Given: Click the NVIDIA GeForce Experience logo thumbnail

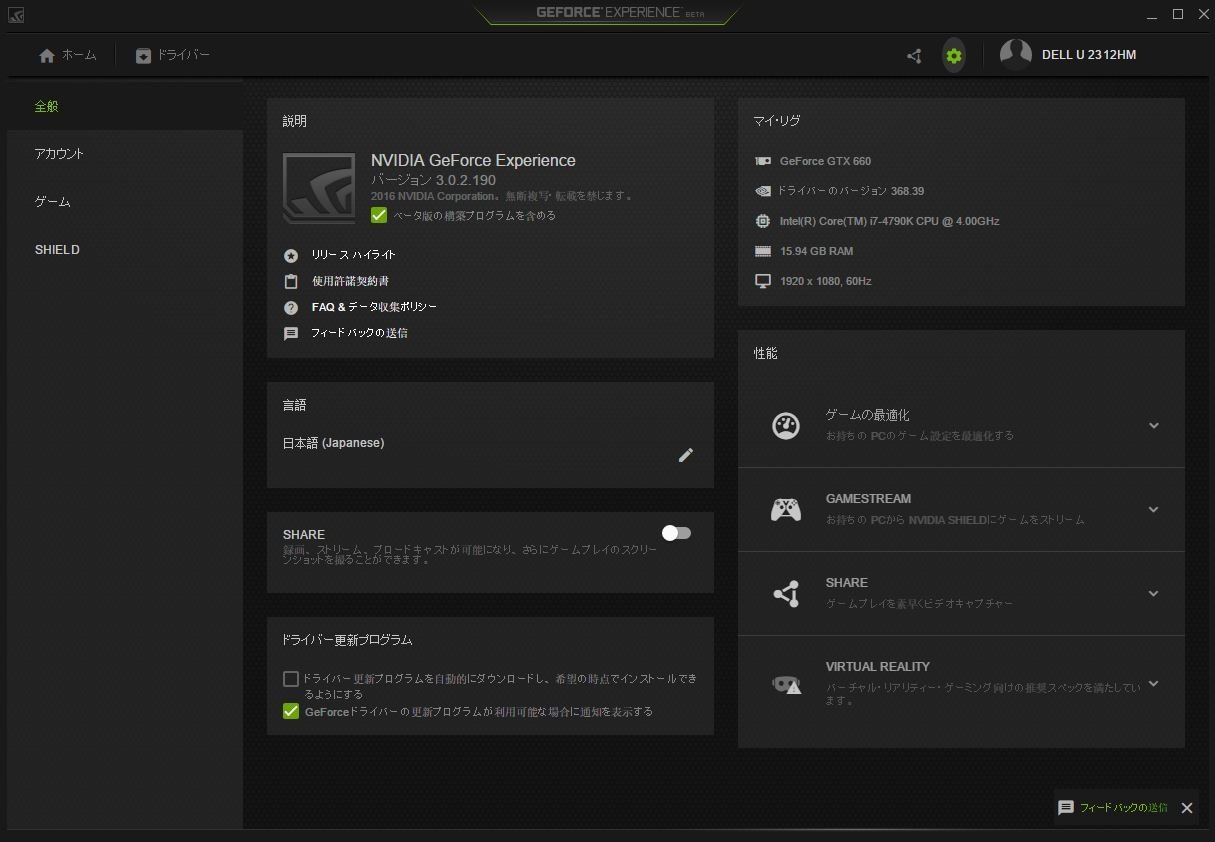Looking at the screenshot, I should [319, 188].
